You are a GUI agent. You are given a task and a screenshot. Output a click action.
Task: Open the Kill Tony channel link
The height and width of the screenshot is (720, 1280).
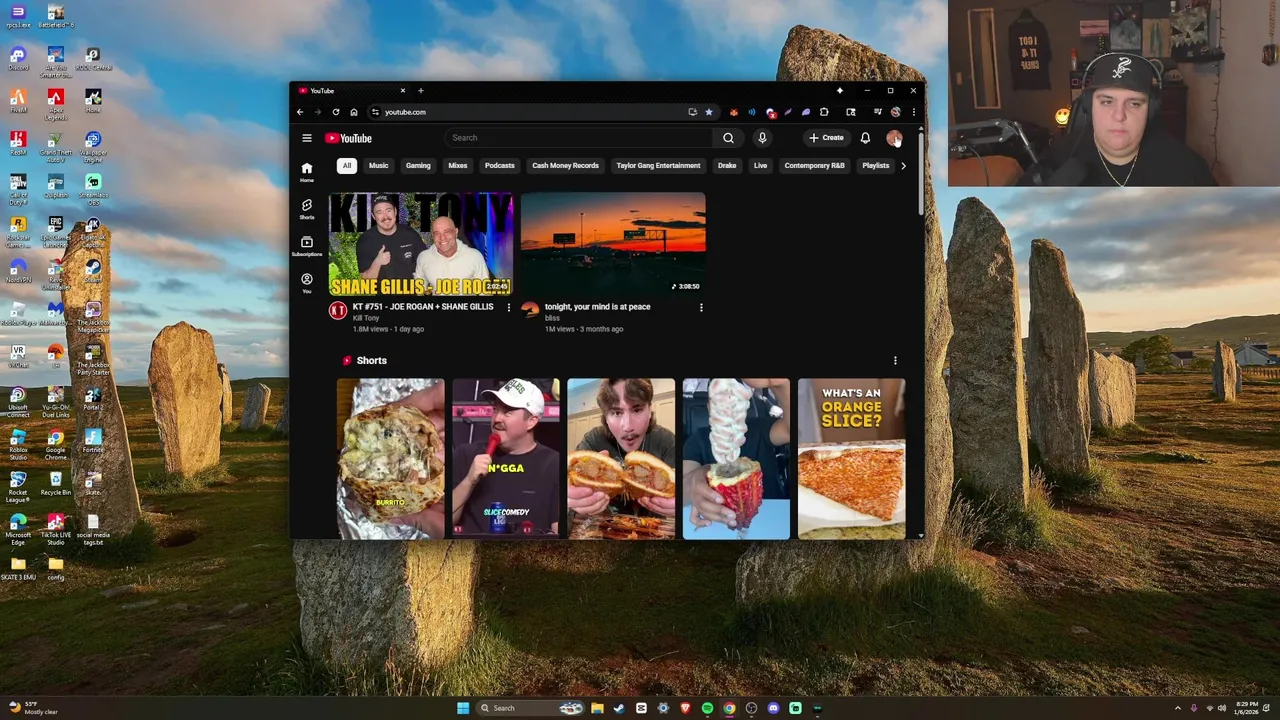366,318
